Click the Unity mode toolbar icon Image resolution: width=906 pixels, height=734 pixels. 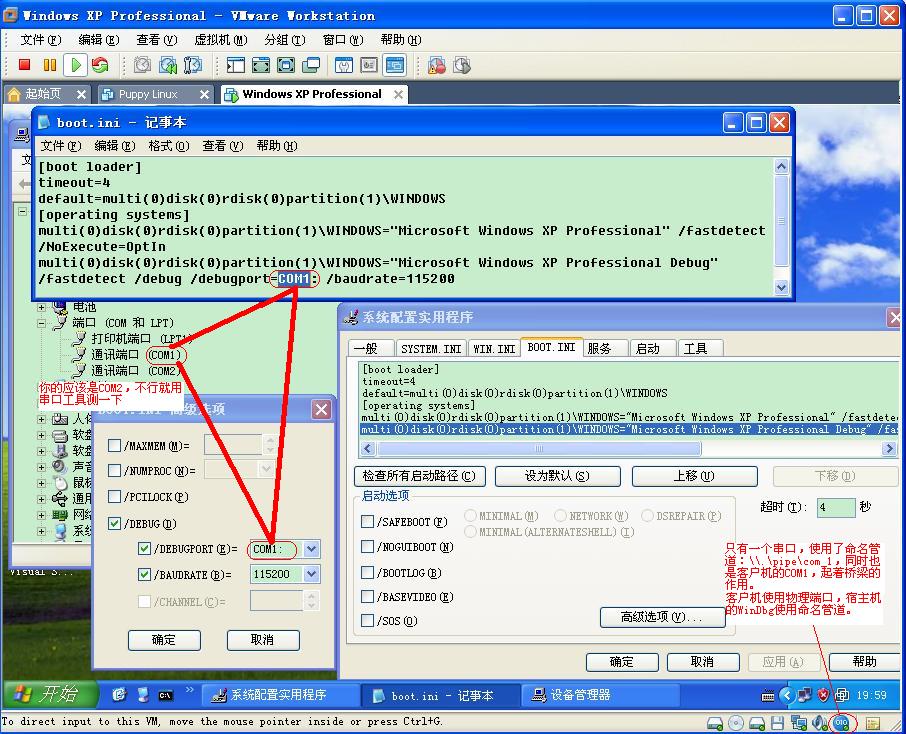(311, 65)
